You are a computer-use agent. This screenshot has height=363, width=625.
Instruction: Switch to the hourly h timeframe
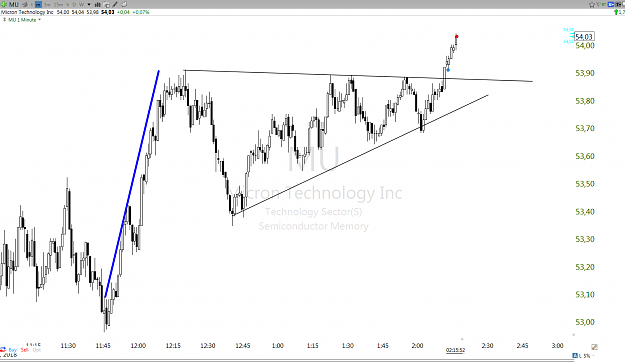click(x=67, y=4)
